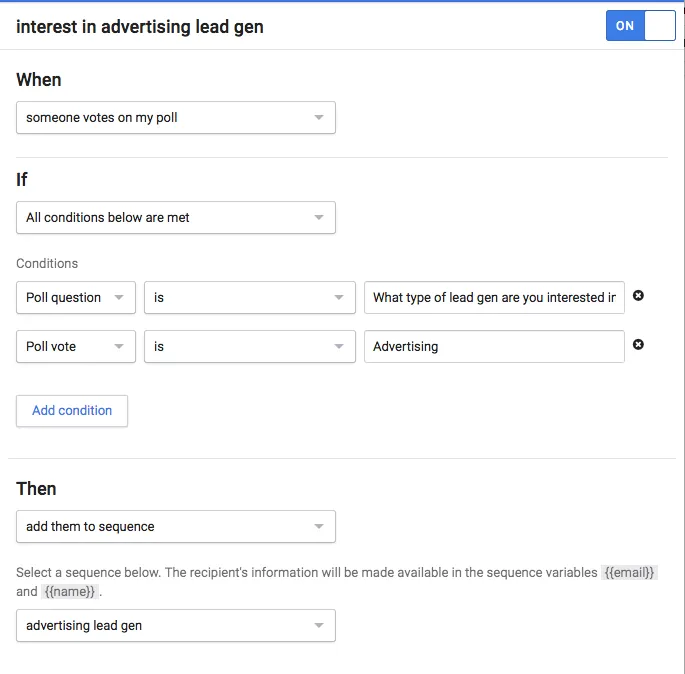This screenshot has width=685, height=674.
Task: Click the white knob of the rule toggle
Action: coord(660,26)
